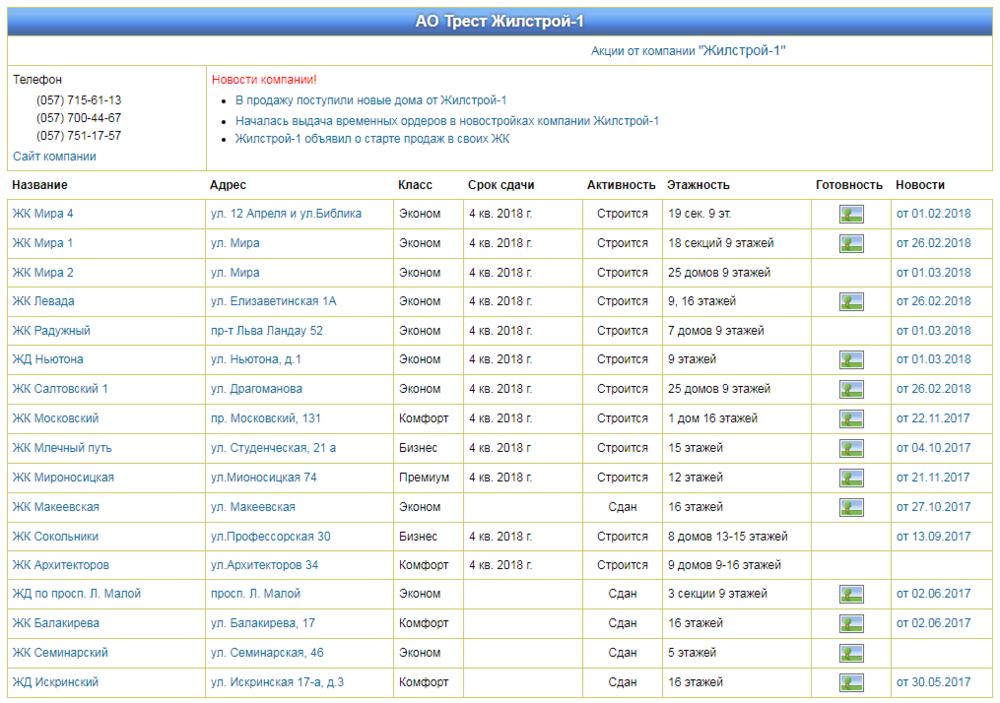Open news dated 22.11.2017 for ЖК Московский
The image size is (1000, 703).
(932, 418)
